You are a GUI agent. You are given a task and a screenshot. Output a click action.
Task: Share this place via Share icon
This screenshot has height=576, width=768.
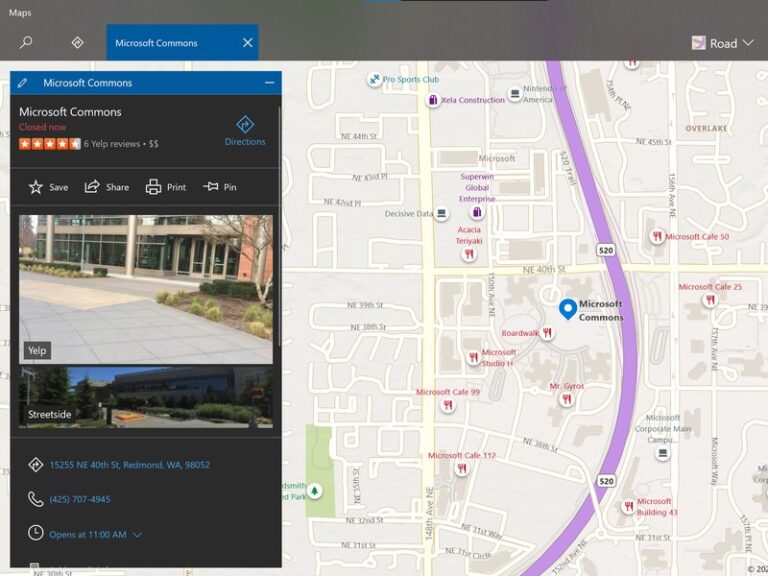coord(107,187)
